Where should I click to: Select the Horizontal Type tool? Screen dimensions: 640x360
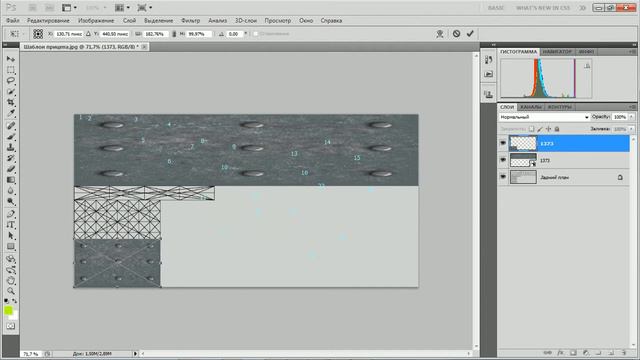click(11, 225)
